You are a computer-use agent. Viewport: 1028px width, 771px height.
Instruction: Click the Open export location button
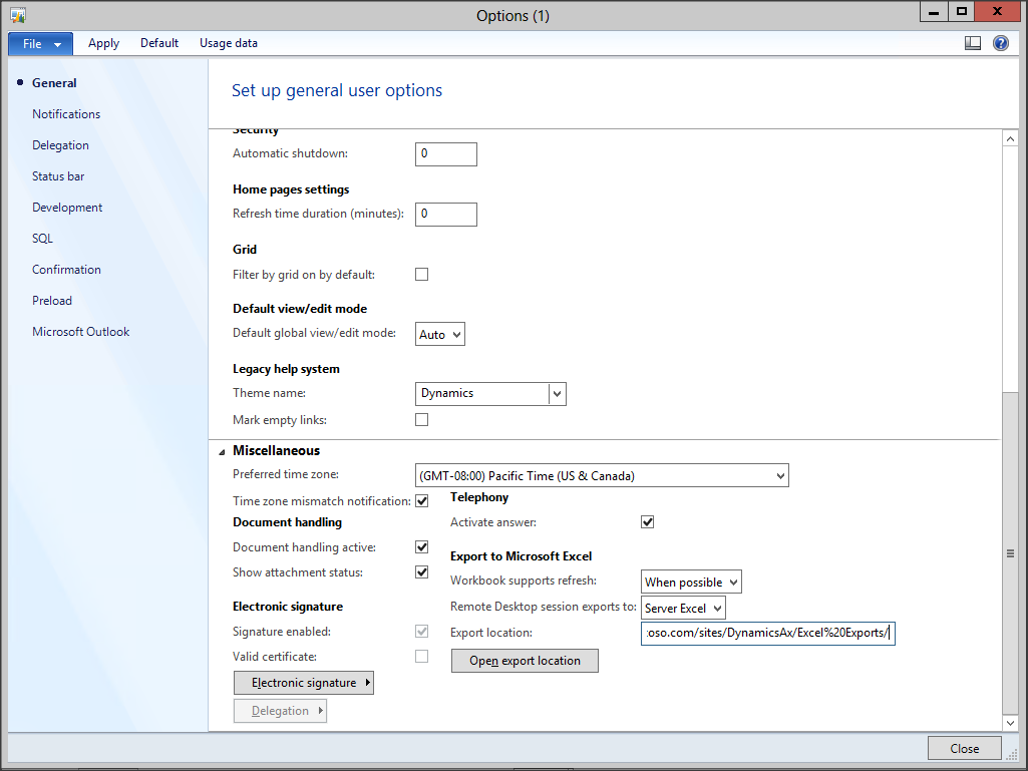tap(525, 661)
